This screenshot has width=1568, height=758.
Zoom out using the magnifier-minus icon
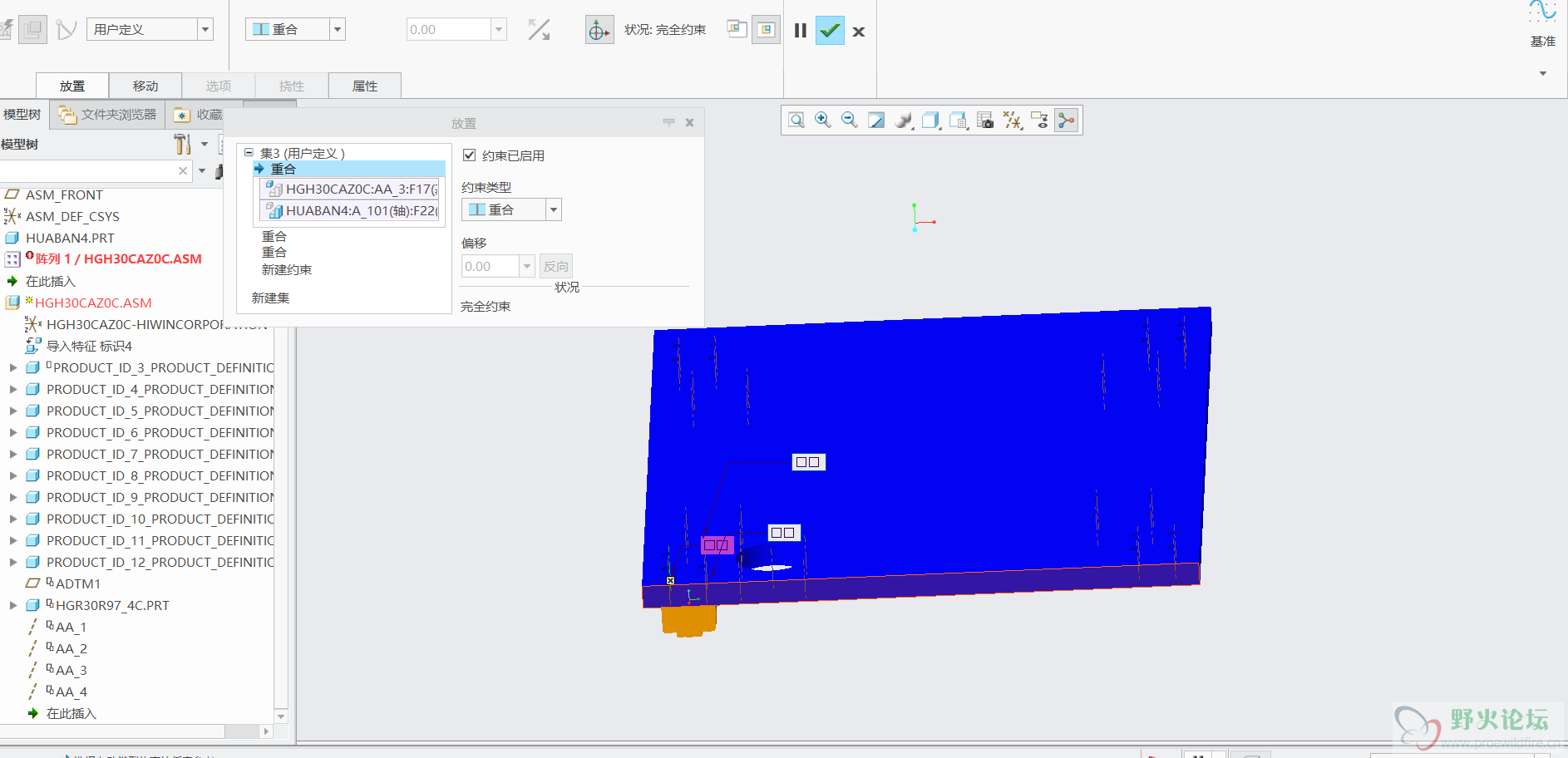[x=850, y=121]
